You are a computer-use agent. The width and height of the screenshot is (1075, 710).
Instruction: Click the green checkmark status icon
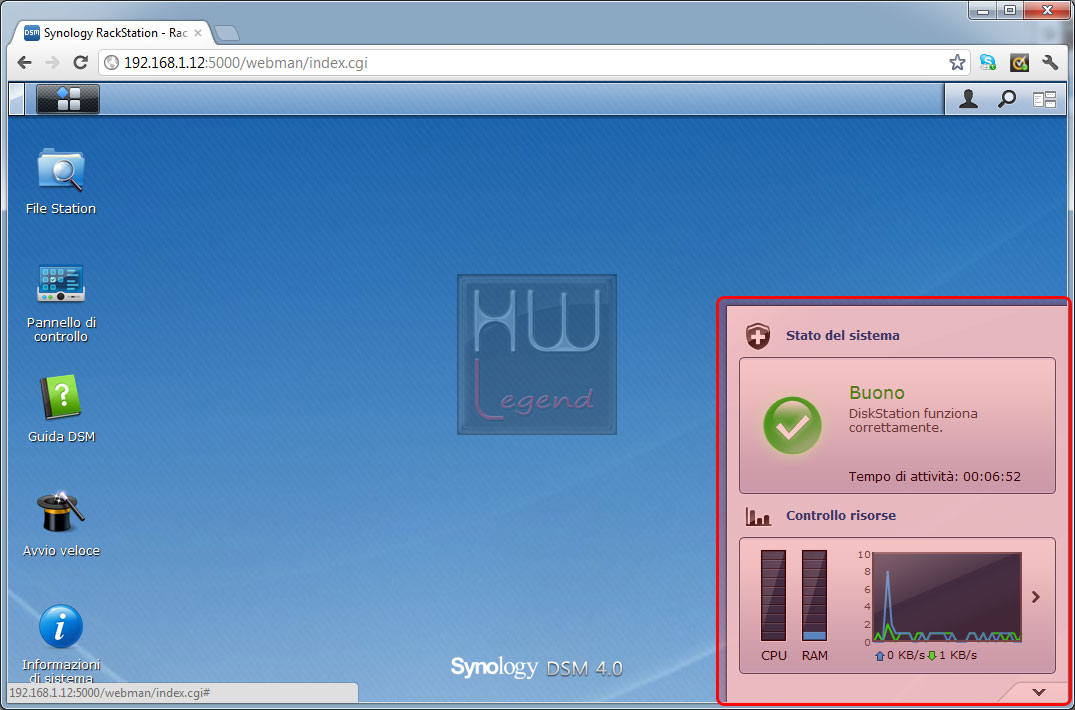793,425
